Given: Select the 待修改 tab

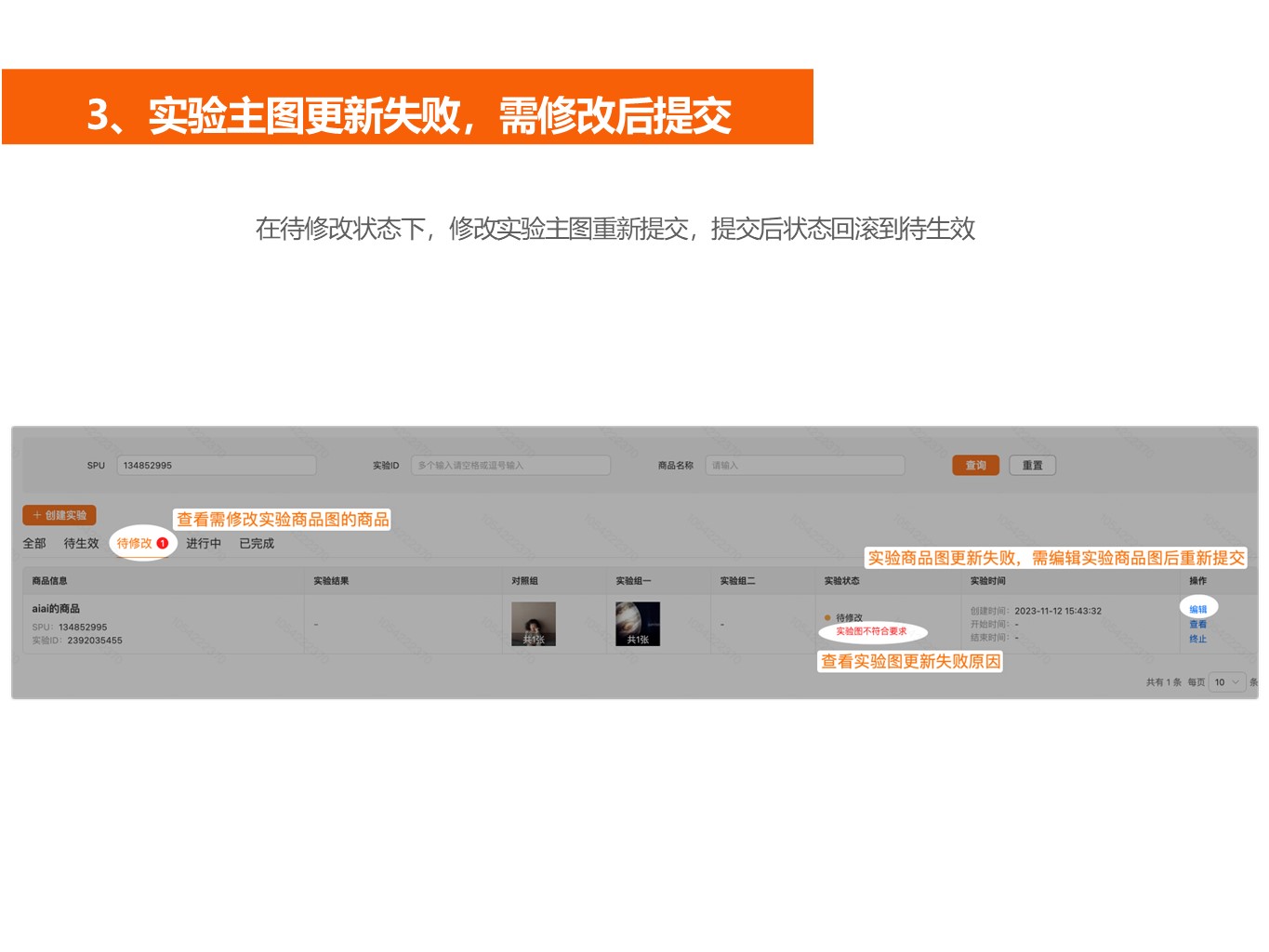Looking at the screenshot, I should (134, 544).
